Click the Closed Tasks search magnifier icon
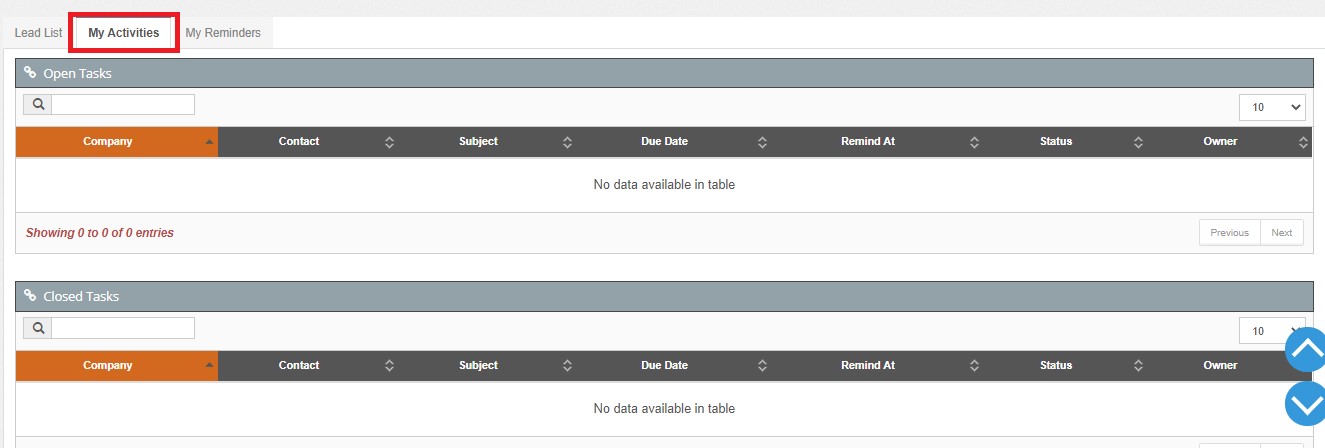Screen dimensions: 1325x448 click(x=37, y=328)
